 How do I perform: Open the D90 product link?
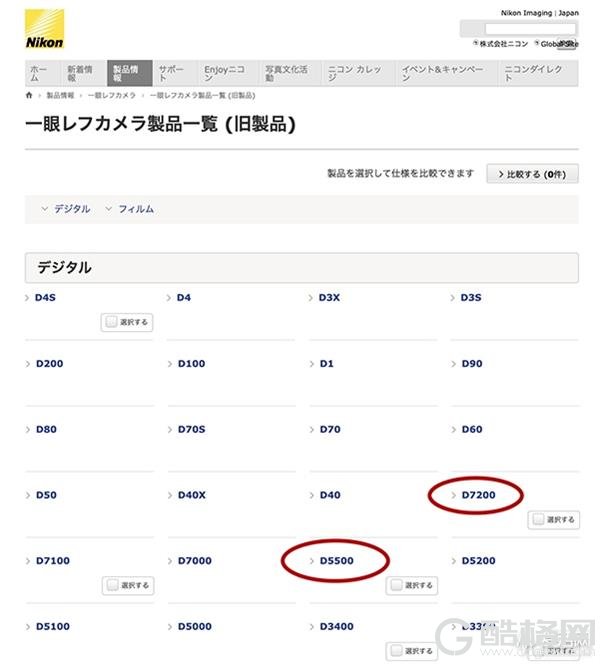[472, 364]
